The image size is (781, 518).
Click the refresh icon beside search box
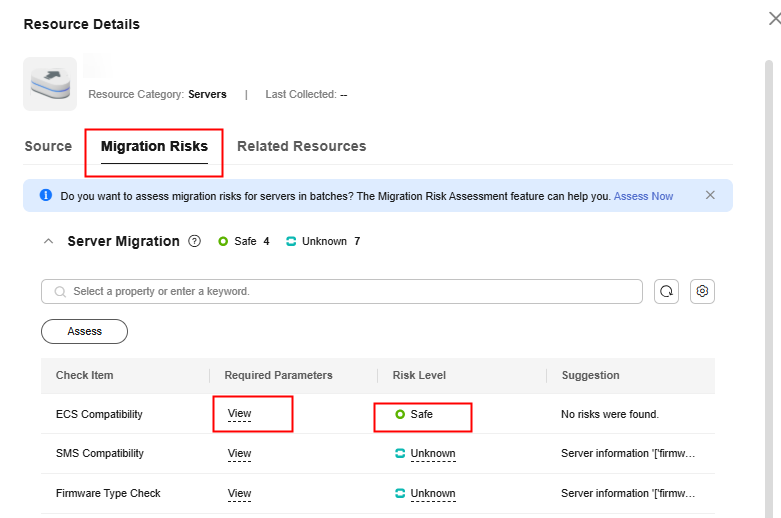[x=666, y=291]
